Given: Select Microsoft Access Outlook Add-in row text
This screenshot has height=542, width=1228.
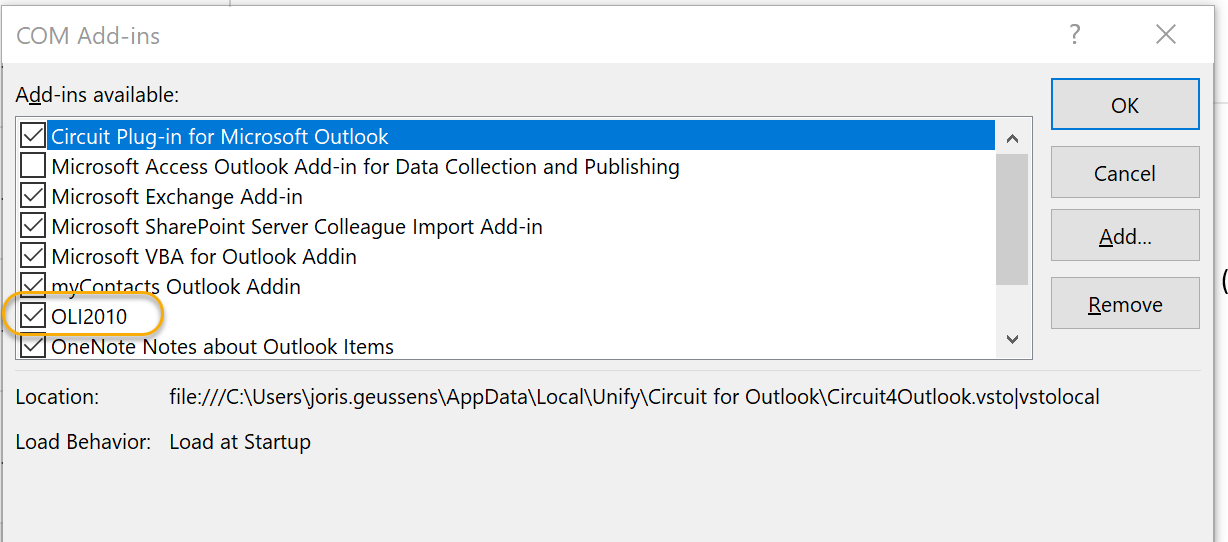Looking at the screenshot, I should point(365,166).
